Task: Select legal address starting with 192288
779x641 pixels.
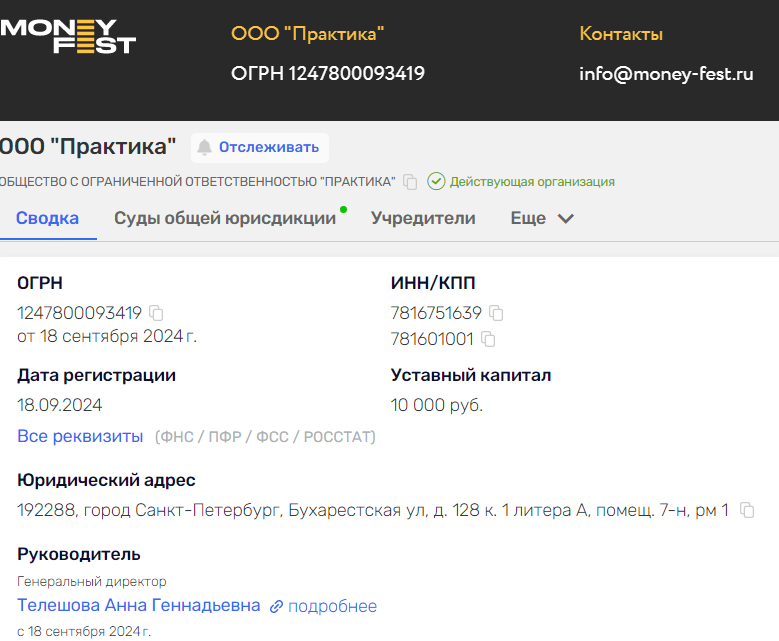Action: click(x=373, y=510)
